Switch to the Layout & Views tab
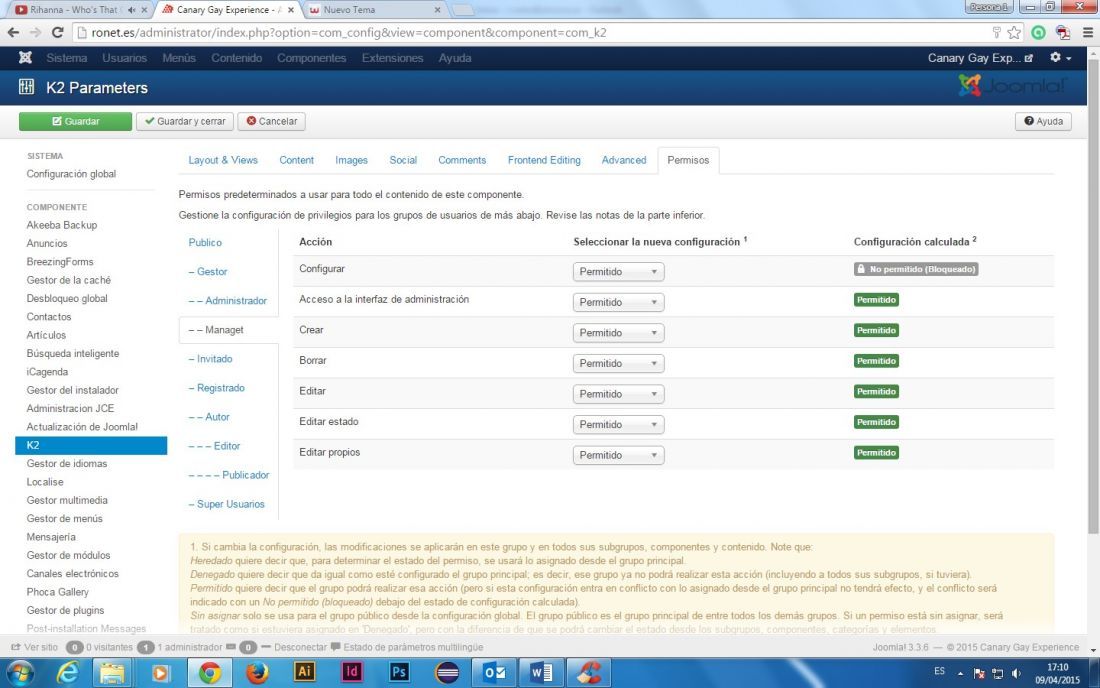 (x=223, y=160)
